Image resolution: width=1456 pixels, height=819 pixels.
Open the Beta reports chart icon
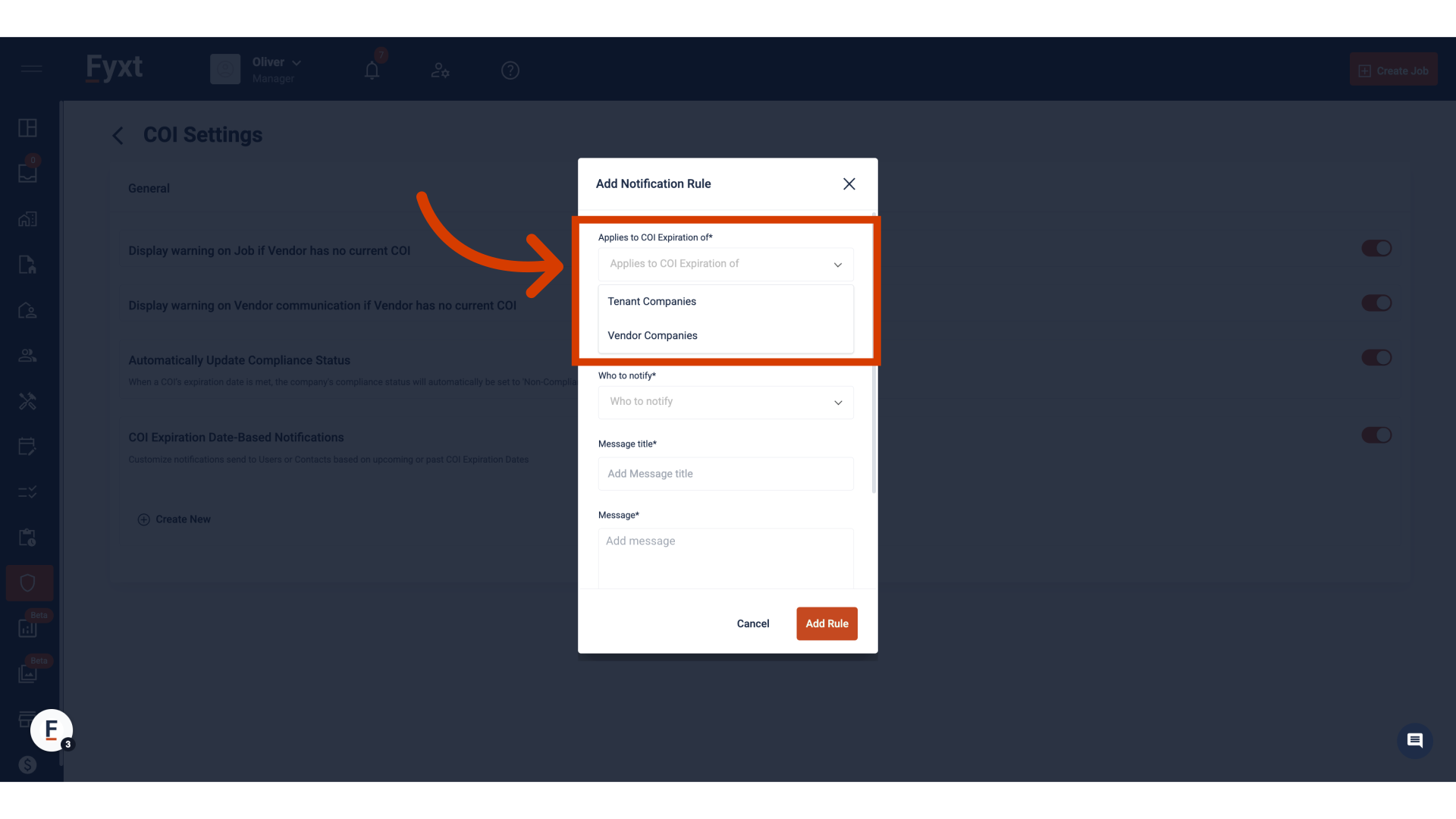(x=28, y=628)
